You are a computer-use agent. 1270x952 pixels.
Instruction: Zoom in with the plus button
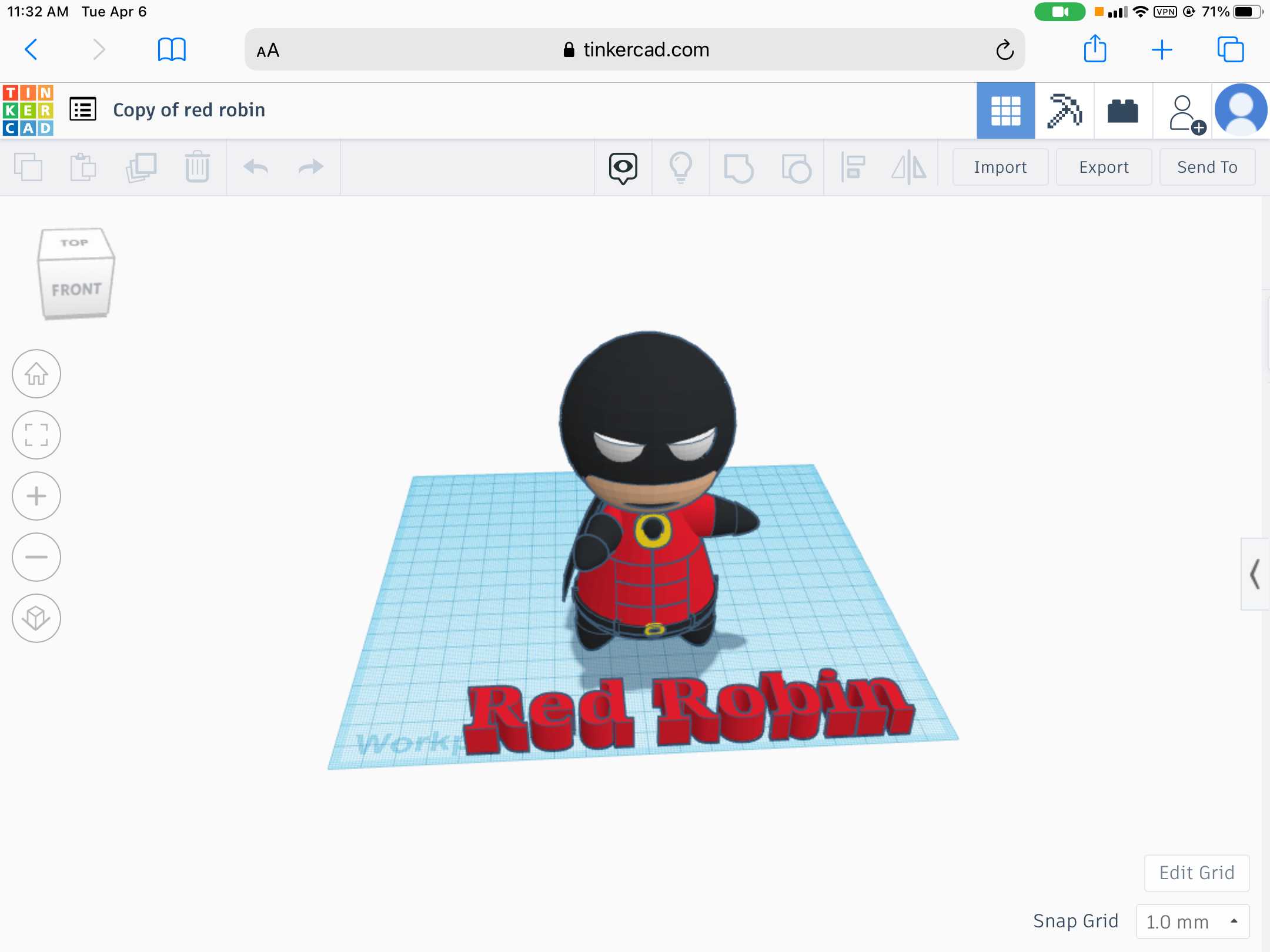coord(36,496)
